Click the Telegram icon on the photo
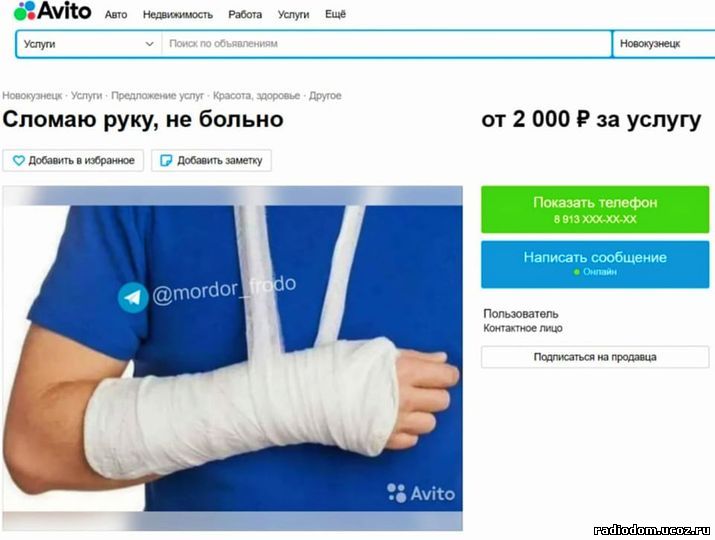The width and height of the screenshot is (715, 540). (x=133, y=298)
